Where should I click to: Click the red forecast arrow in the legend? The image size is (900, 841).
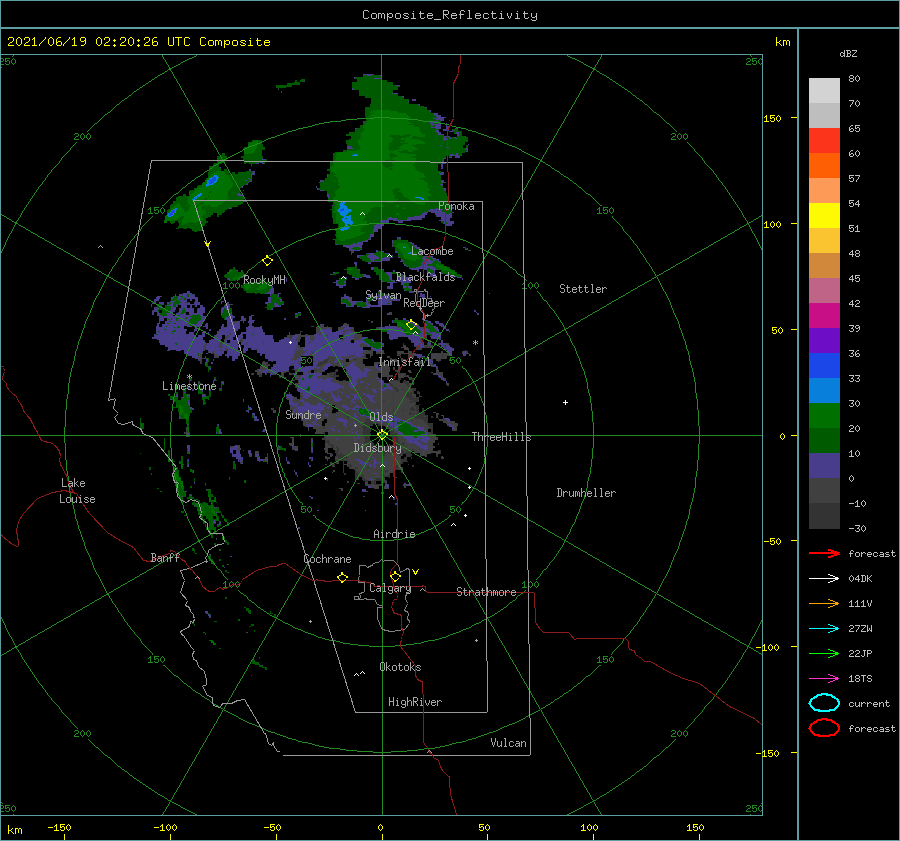[x=824, y=553]
